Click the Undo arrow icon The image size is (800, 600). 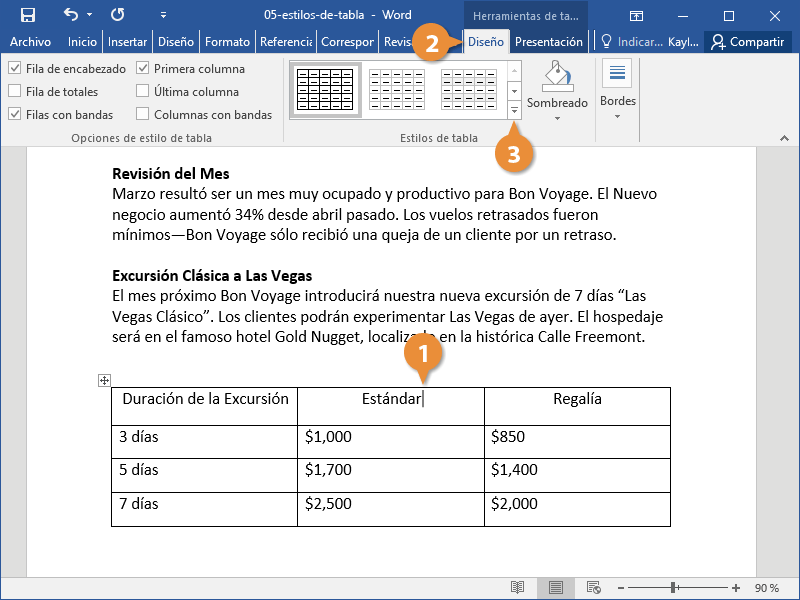point(71,14)
